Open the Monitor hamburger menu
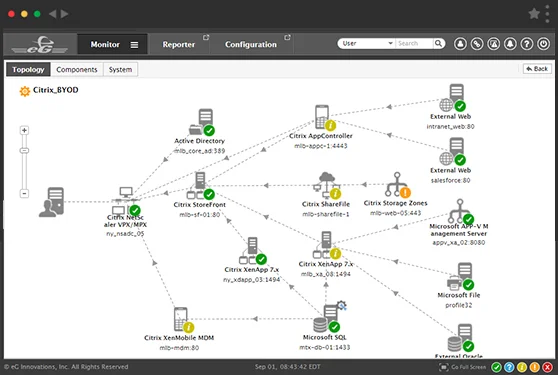The image size is (558, 375). (134, 45)
